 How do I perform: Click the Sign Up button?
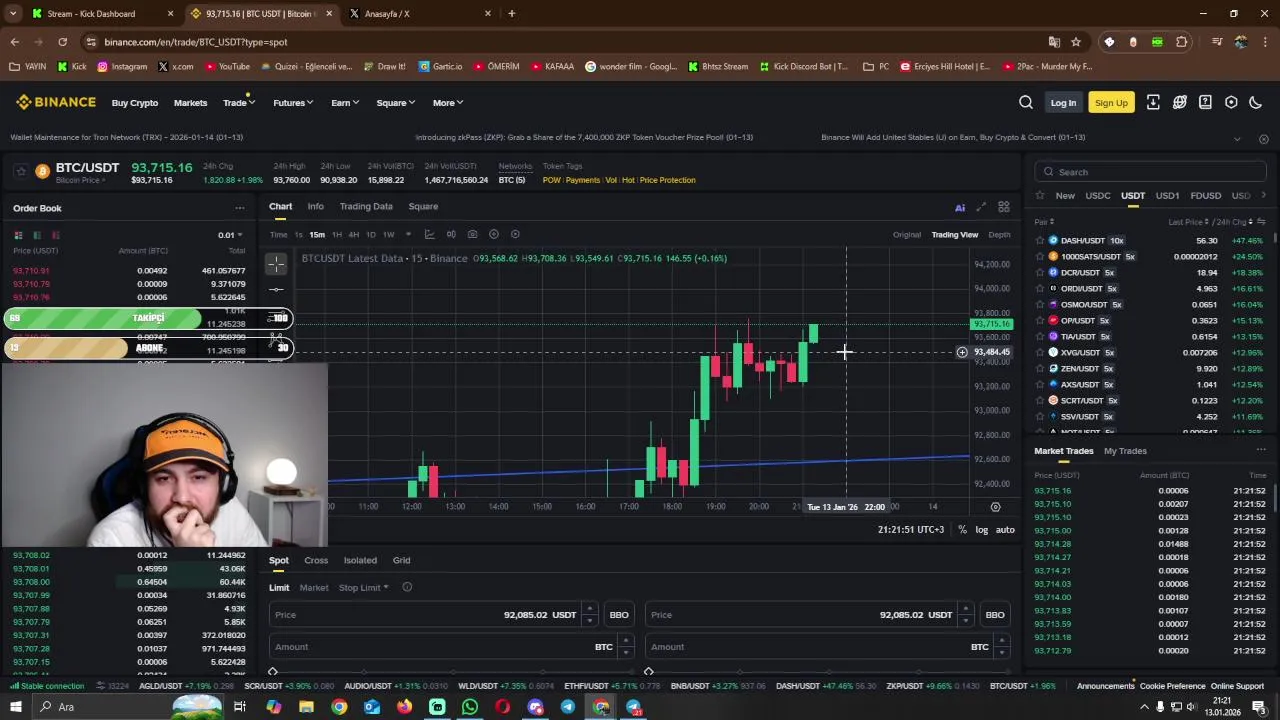click(x=1111, y=103)
